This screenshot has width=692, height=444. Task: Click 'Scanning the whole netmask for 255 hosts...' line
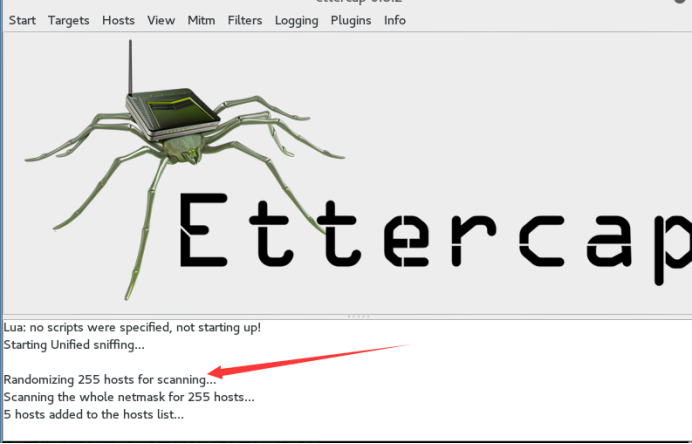click(x=129, y=397)
